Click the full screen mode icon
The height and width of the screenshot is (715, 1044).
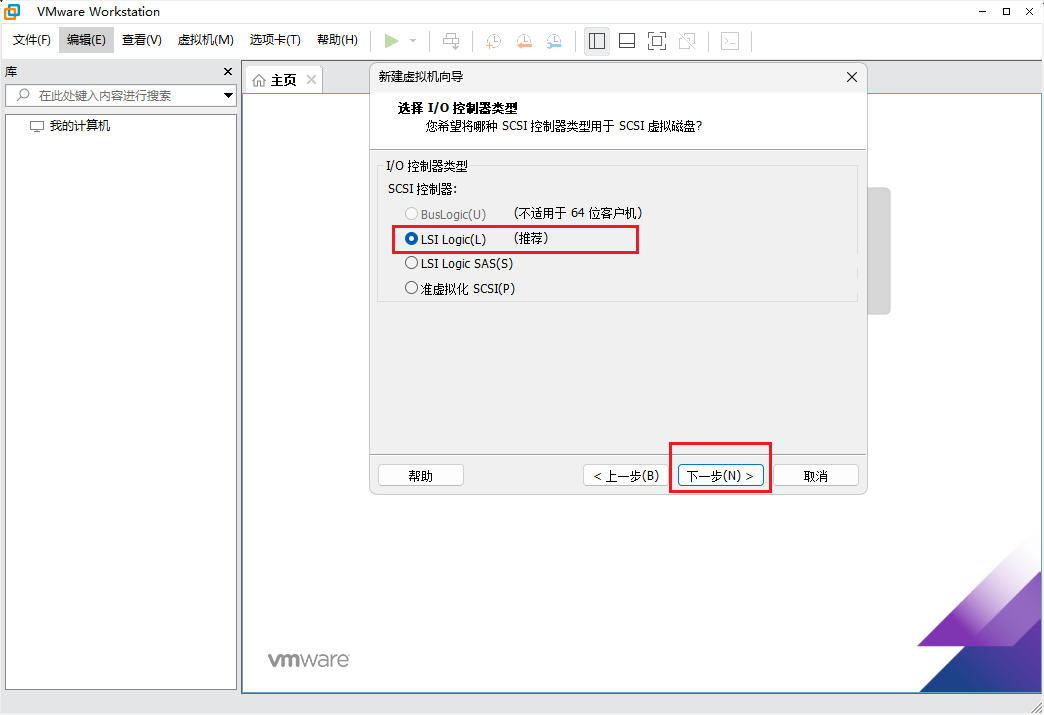click(656, 41)
